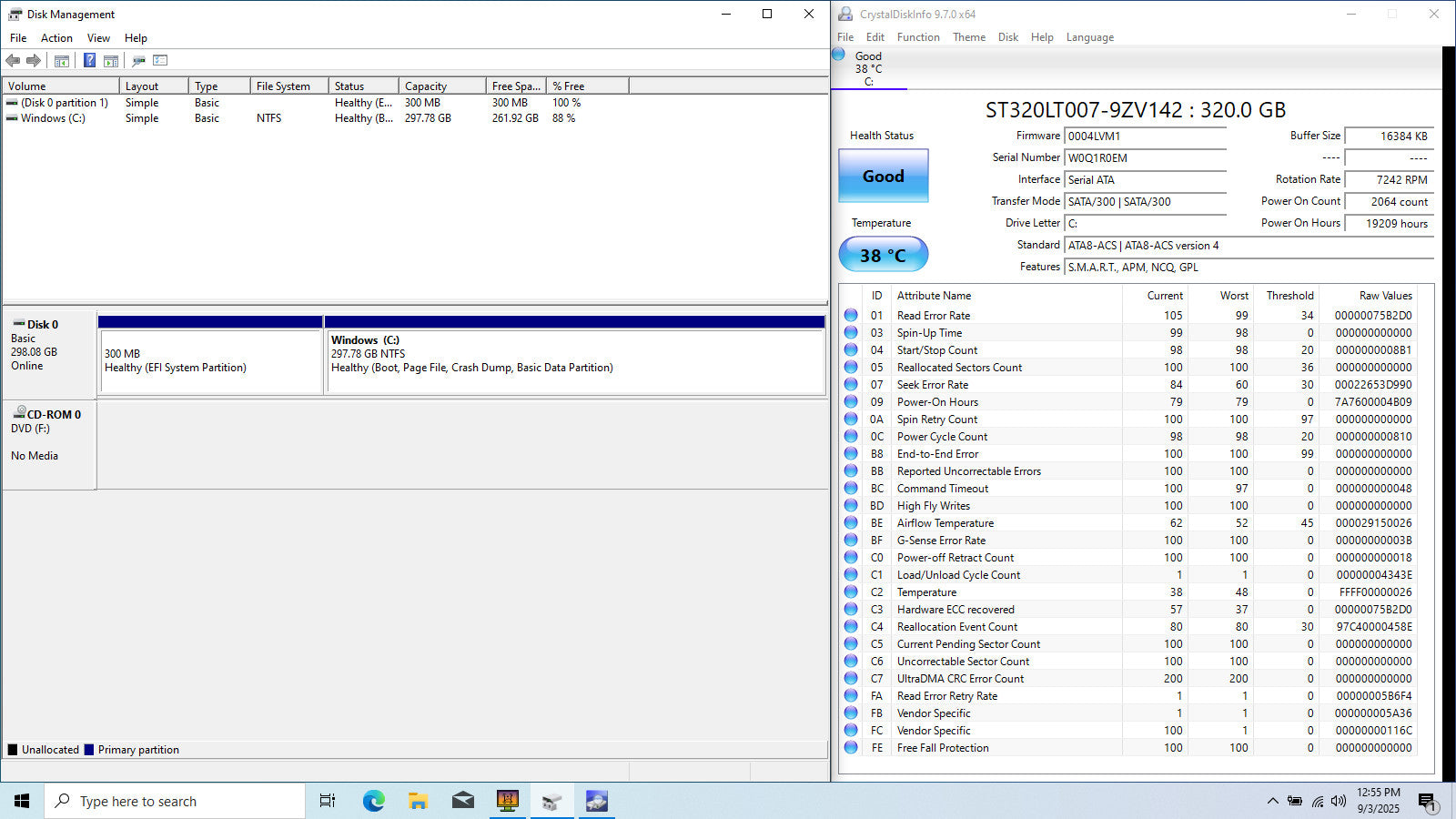Open File Explorer from the taskbar

(x=418, y=801)
